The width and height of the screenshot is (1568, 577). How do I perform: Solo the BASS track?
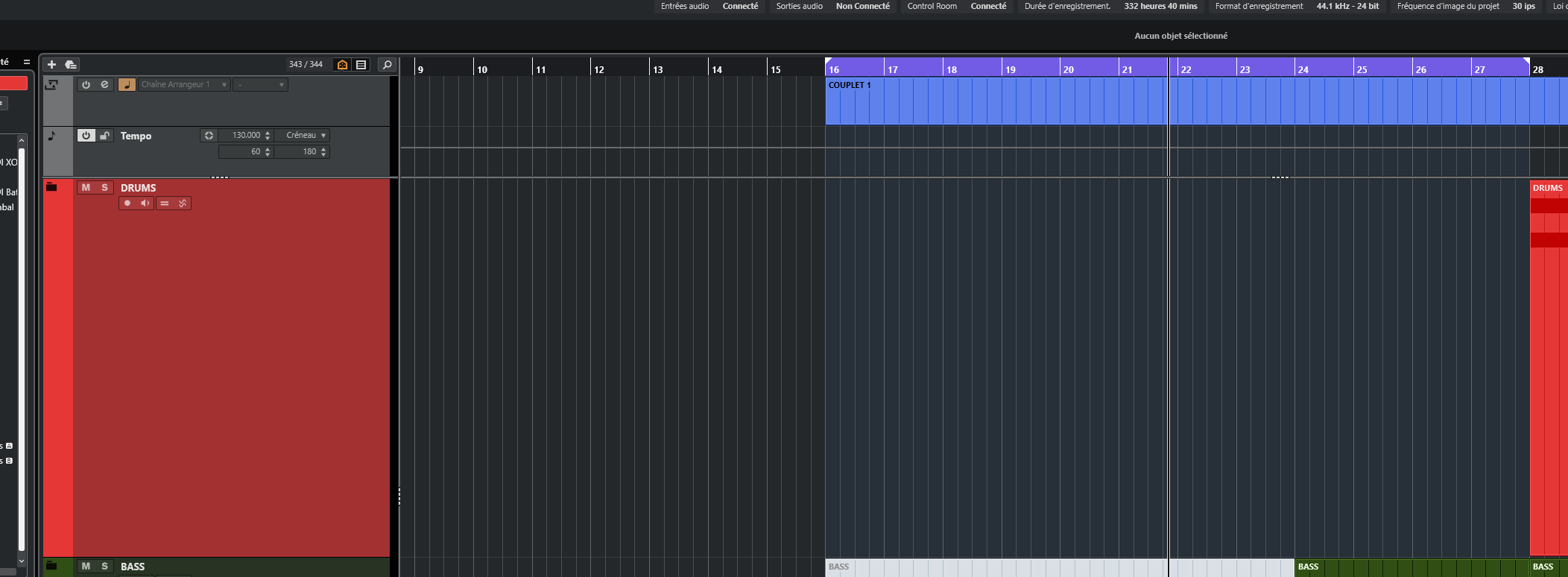coord(104,567)
